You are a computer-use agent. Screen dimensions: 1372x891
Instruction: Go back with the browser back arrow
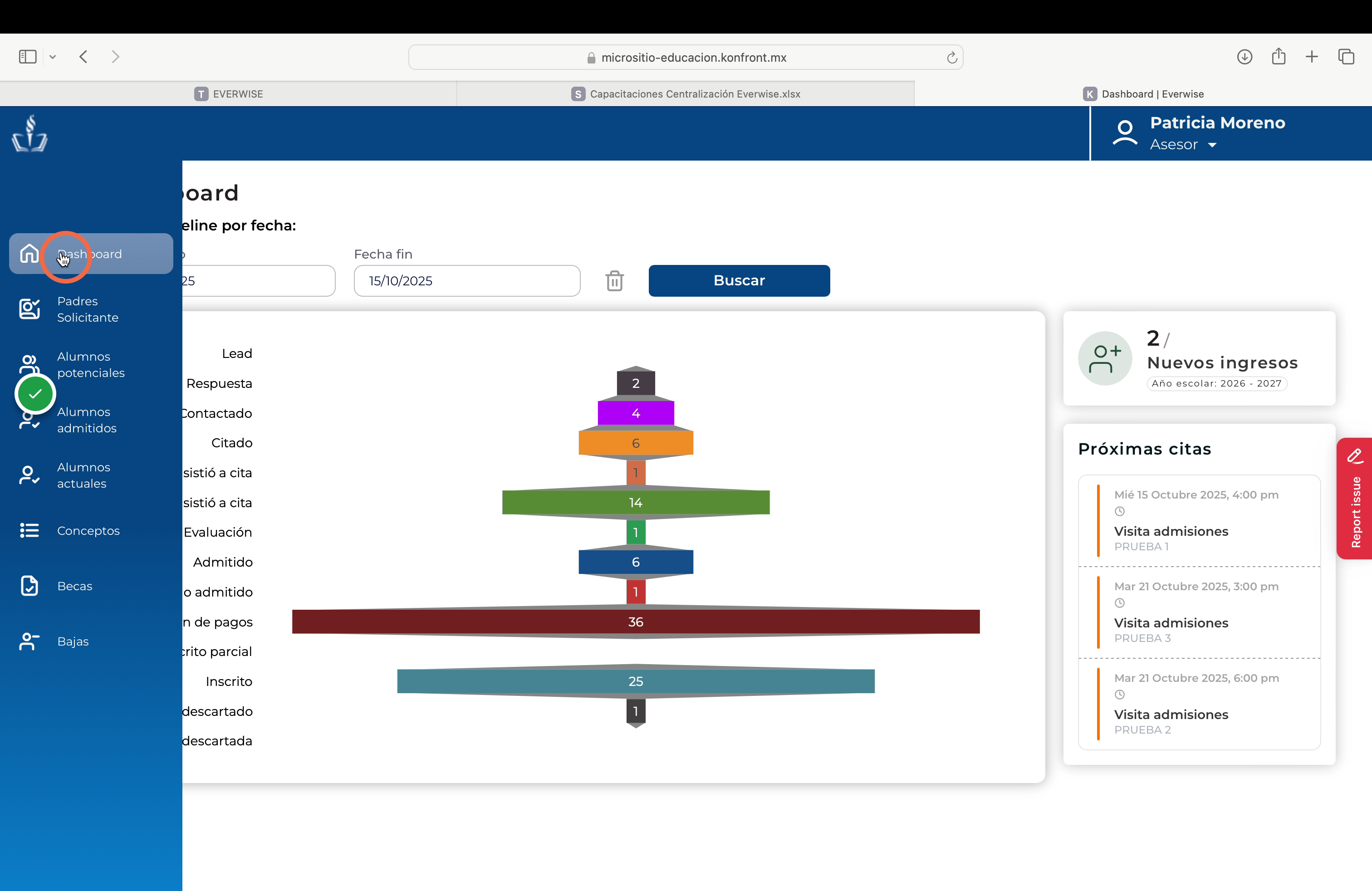[x=83, y=56]
